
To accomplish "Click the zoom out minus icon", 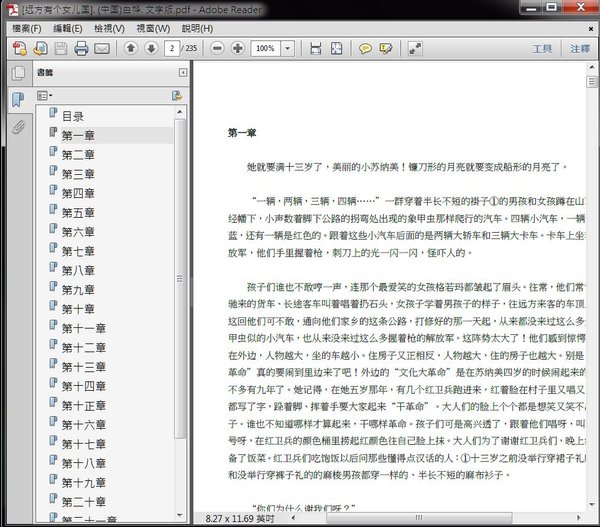I will pos(215,48).
